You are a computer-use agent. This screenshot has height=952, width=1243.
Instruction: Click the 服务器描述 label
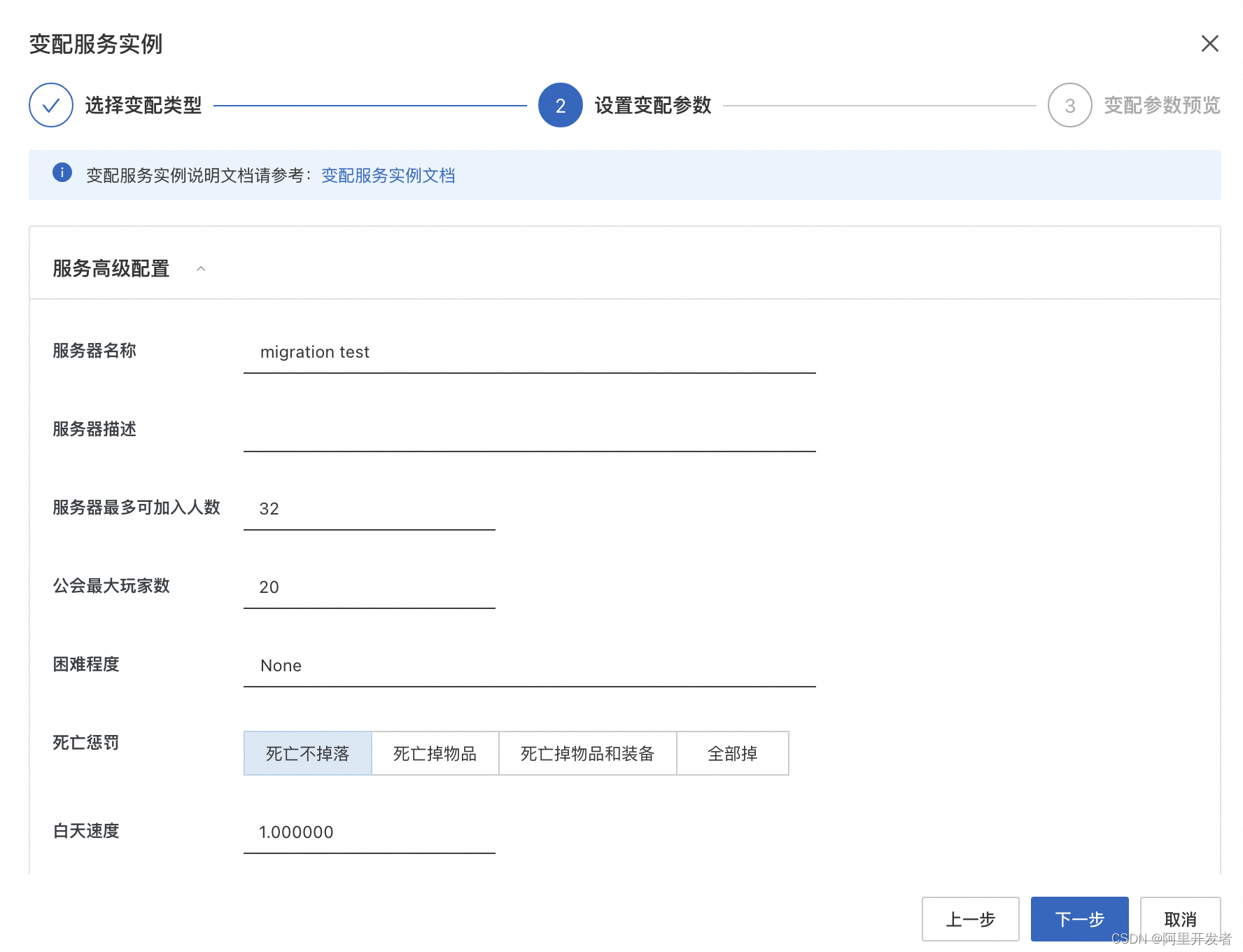pos(94,429)
